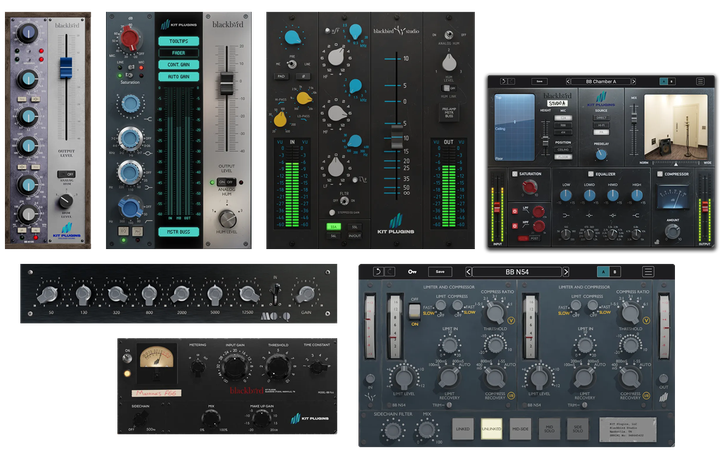720x458 pixels.
Task: Click the undo arrow in BB N54 header
Action: click(378, 271)
